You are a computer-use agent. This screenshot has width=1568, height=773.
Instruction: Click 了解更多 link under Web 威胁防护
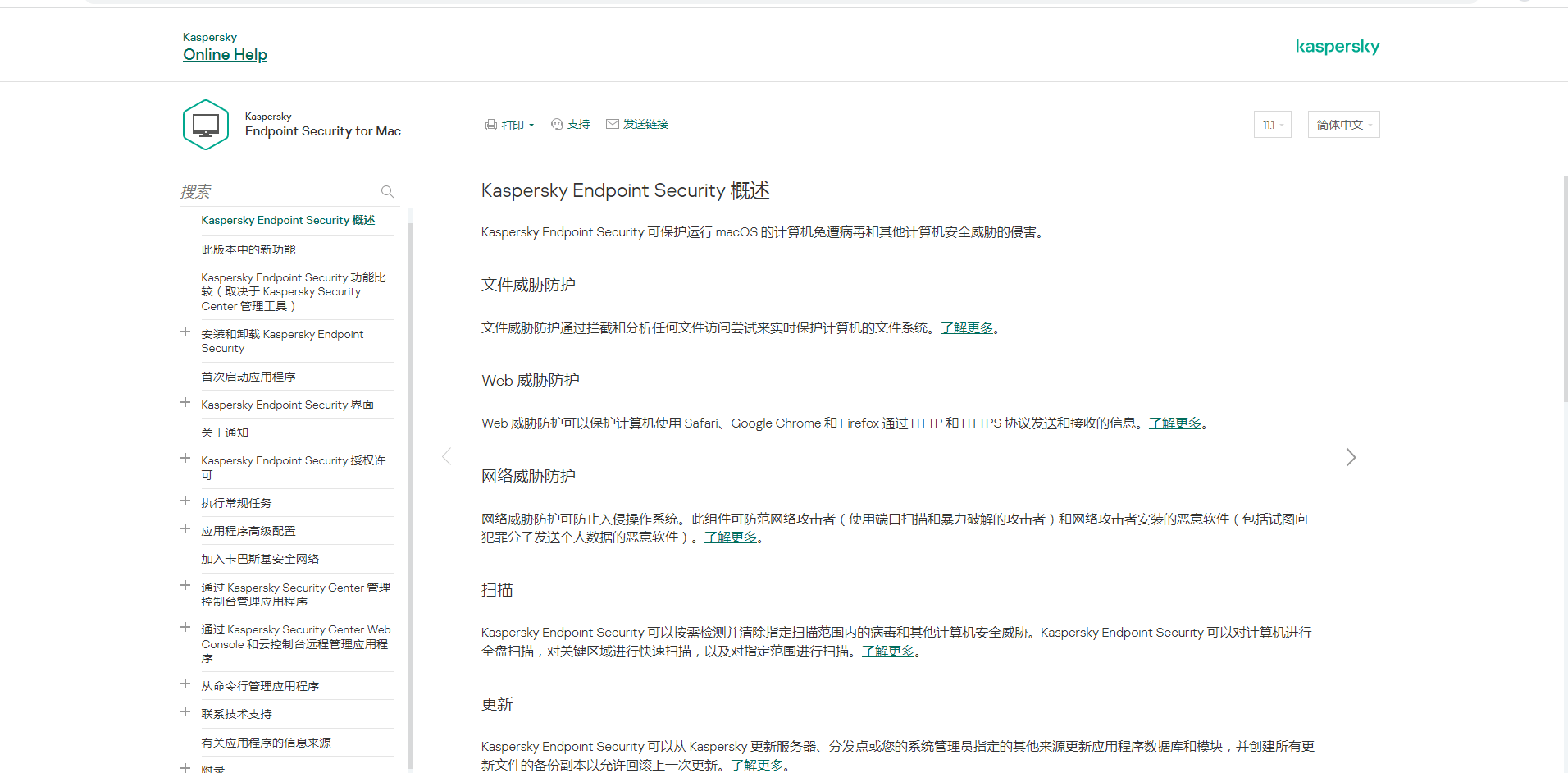pos(1175,423)
